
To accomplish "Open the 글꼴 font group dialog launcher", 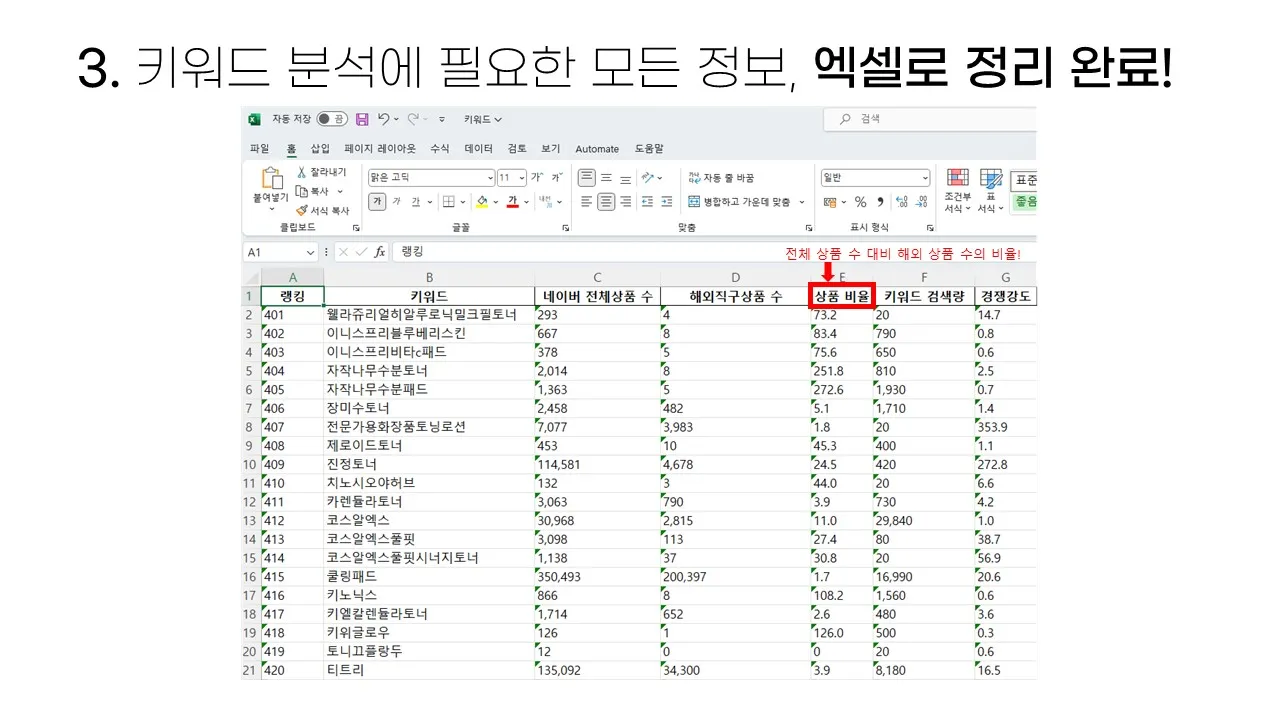I will pos(565,228).
